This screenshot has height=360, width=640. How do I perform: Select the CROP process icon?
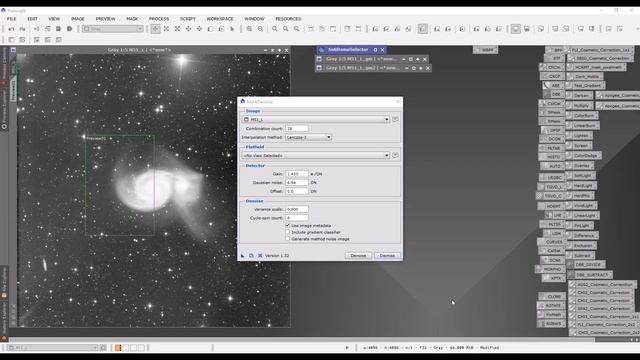tap(552, 76)
